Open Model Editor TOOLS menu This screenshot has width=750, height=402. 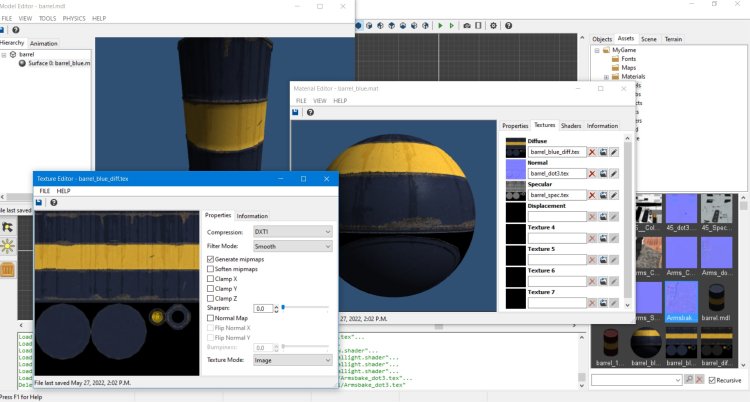46,18
